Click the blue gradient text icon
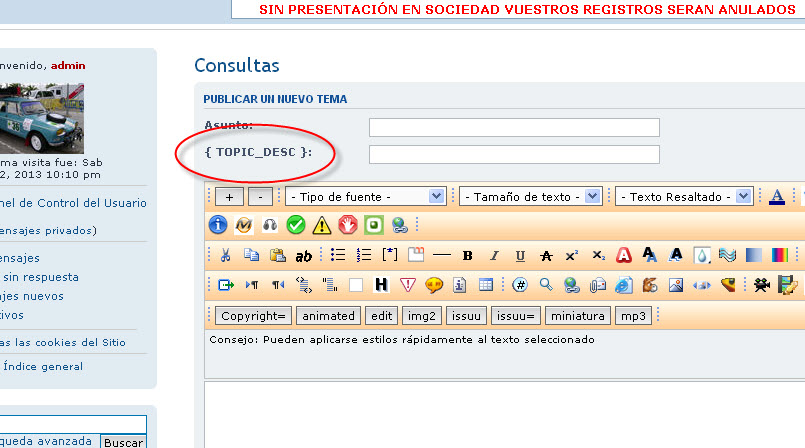 753,255
